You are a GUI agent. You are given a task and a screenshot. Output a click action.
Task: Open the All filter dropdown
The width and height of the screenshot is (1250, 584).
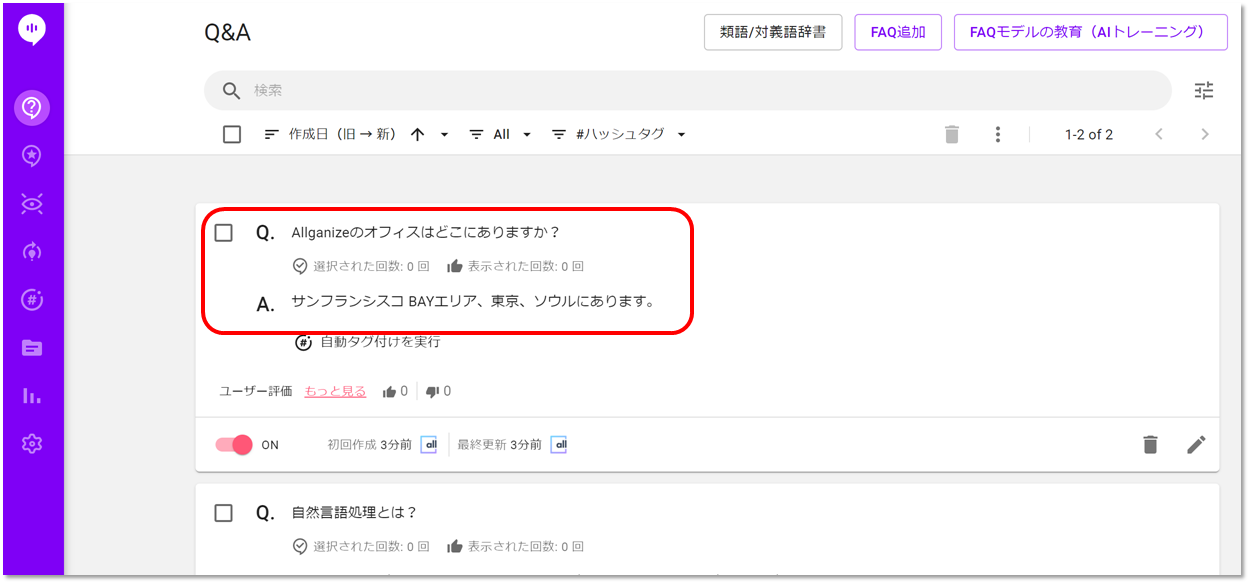[500, 134]
